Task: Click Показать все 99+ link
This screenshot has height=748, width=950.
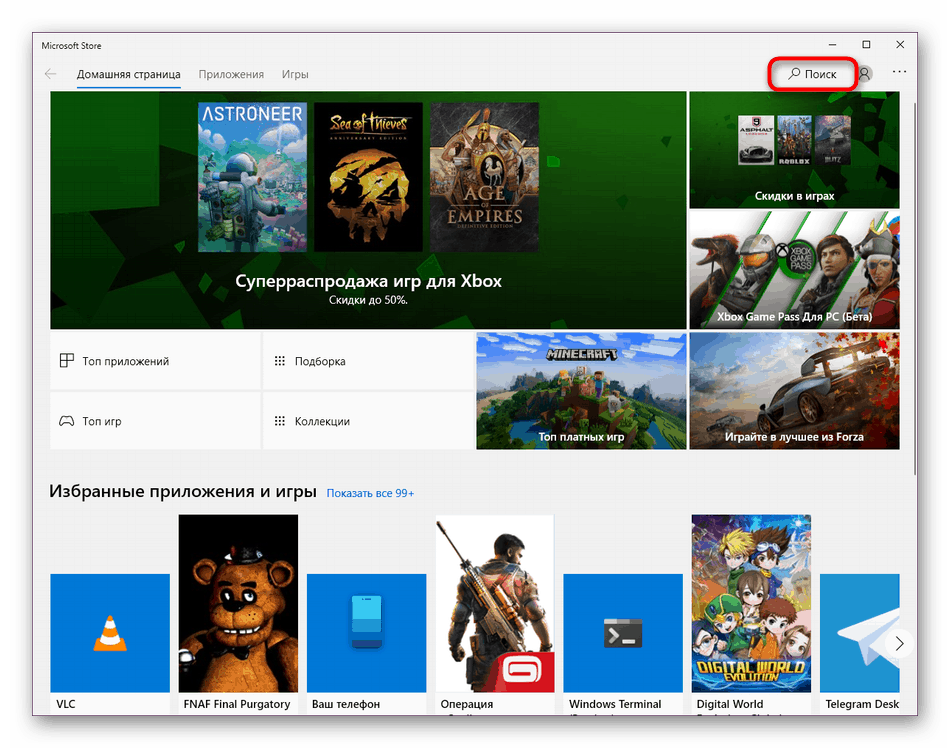Action: click(370, 493)
